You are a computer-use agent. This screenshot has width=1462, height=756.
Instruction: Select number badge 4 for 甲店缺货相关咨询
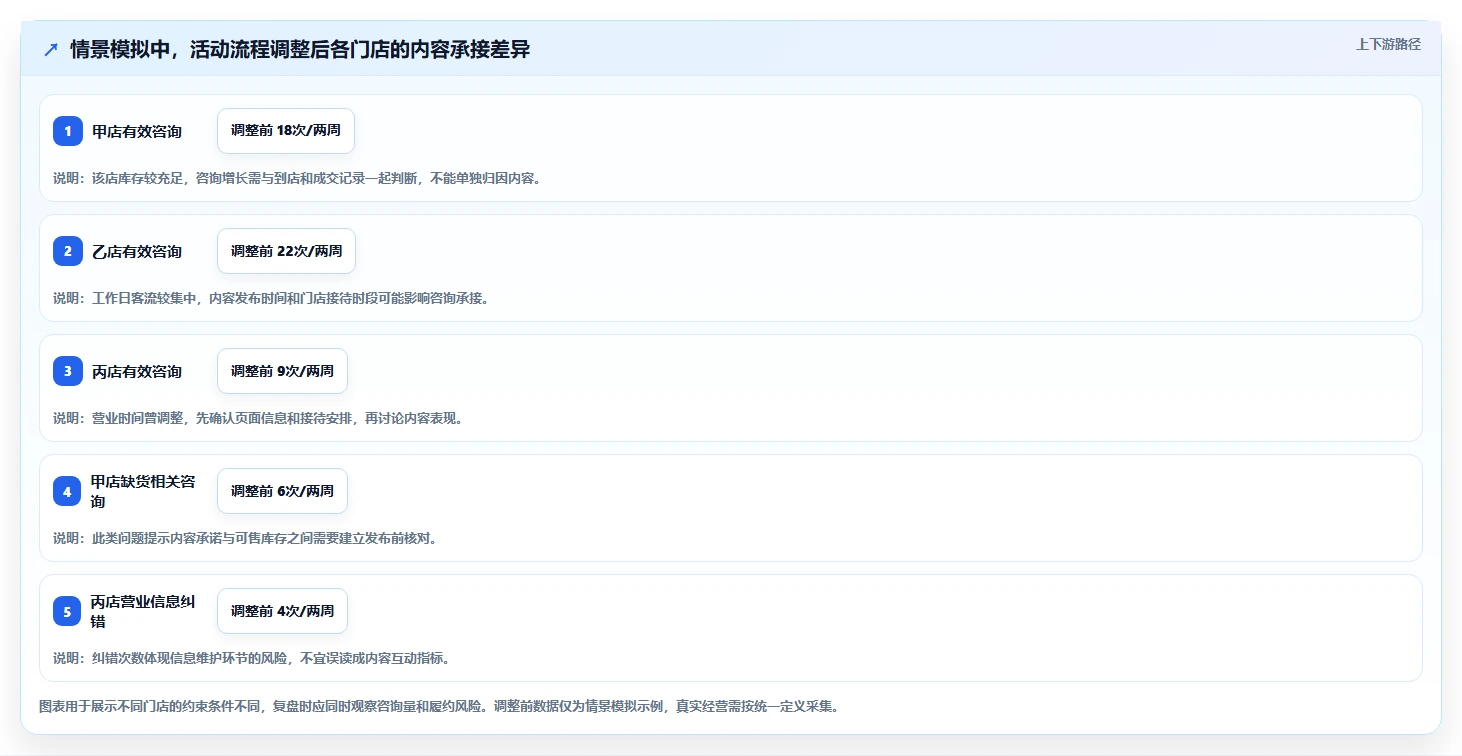[68, 491]
